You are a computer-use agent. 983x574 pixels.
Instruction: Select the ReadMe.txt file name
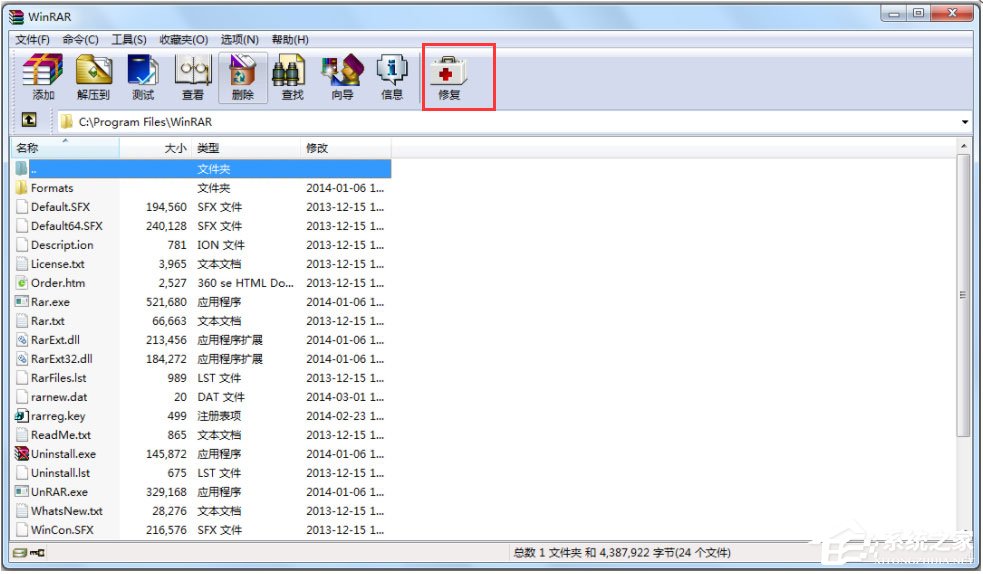(x=61, y=435)
